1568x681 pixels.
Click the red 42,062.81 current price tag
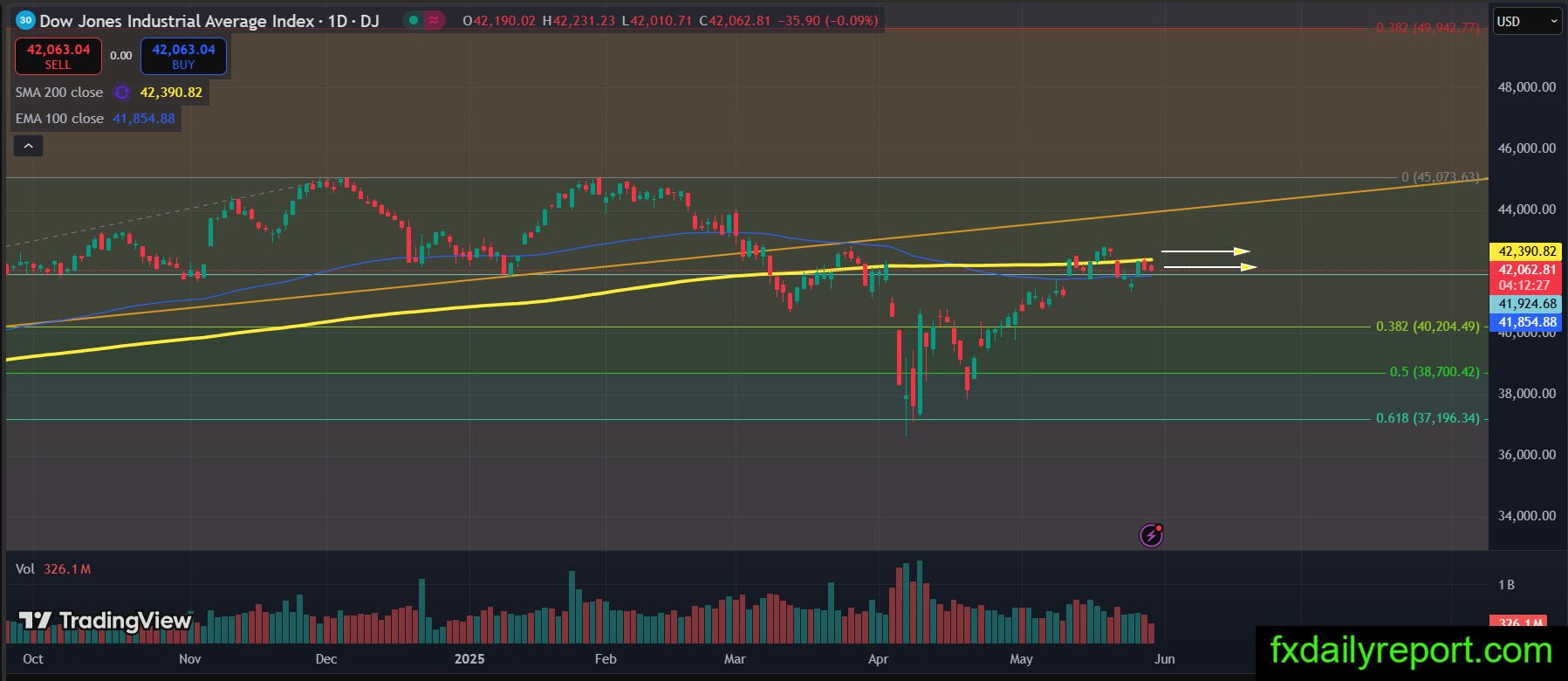[1527, 270]
